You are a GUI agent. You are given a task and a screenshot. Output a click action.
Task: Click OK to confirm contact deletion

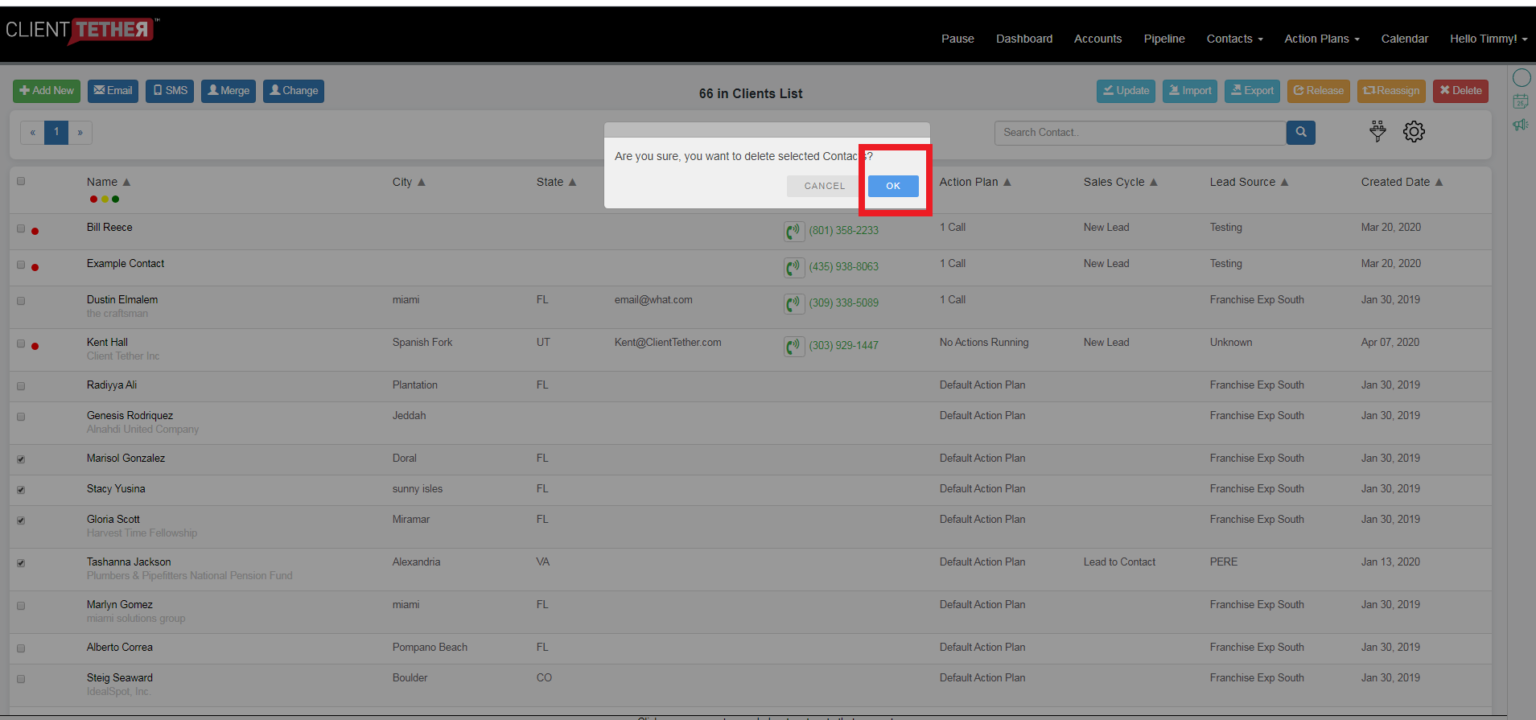[892, 186]
